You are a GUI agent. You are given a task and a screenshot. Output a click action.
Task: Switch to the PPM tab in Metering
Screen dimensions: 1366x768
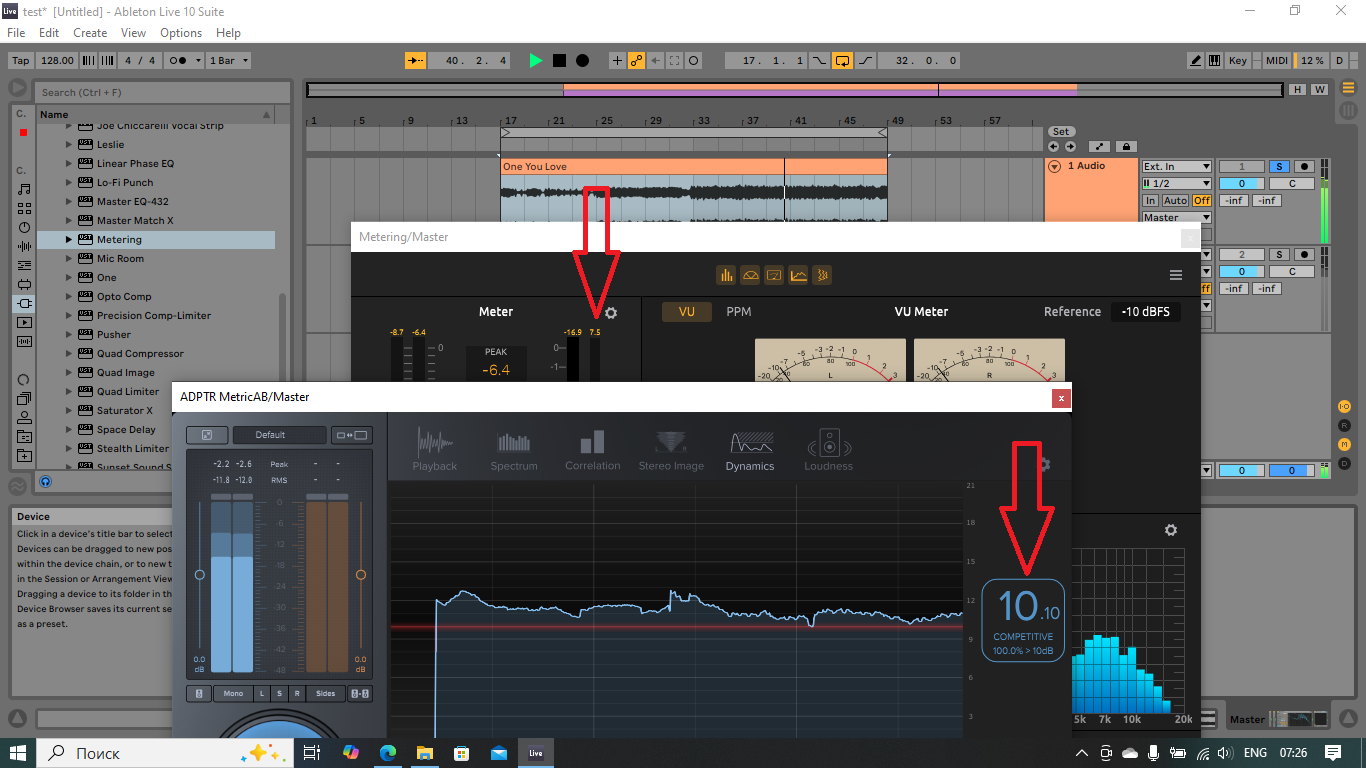(738, 312)
